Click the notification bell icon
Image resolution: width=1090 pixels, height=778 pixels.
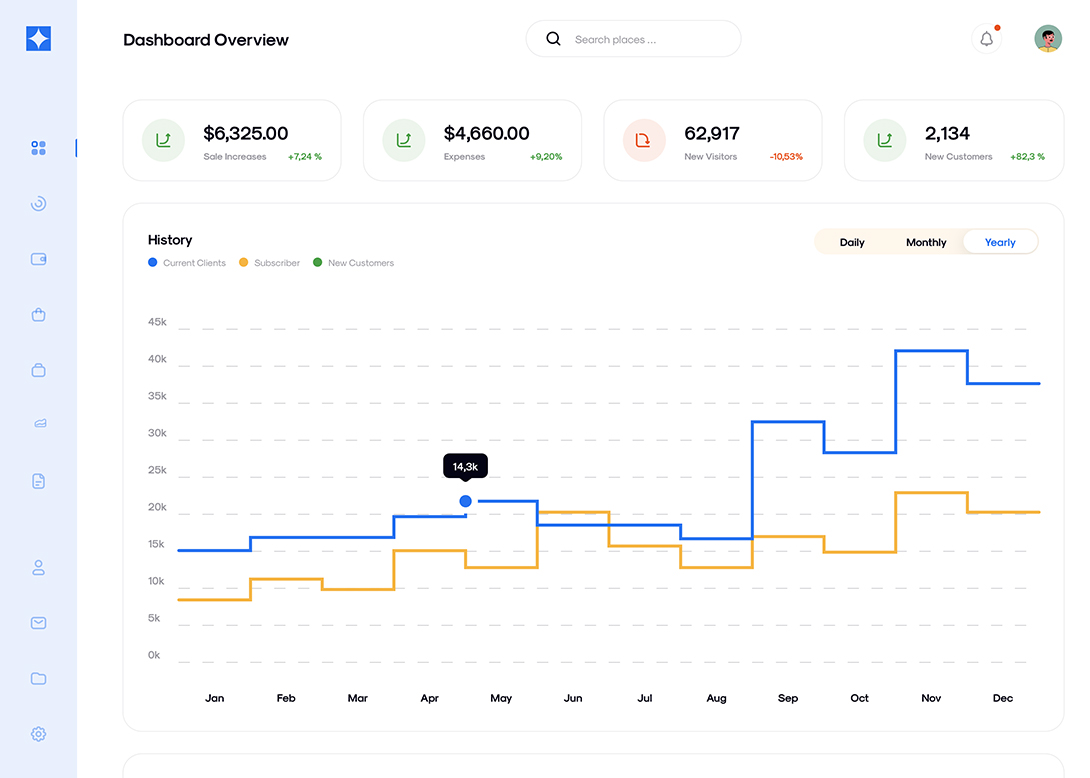tap(986, 39)
